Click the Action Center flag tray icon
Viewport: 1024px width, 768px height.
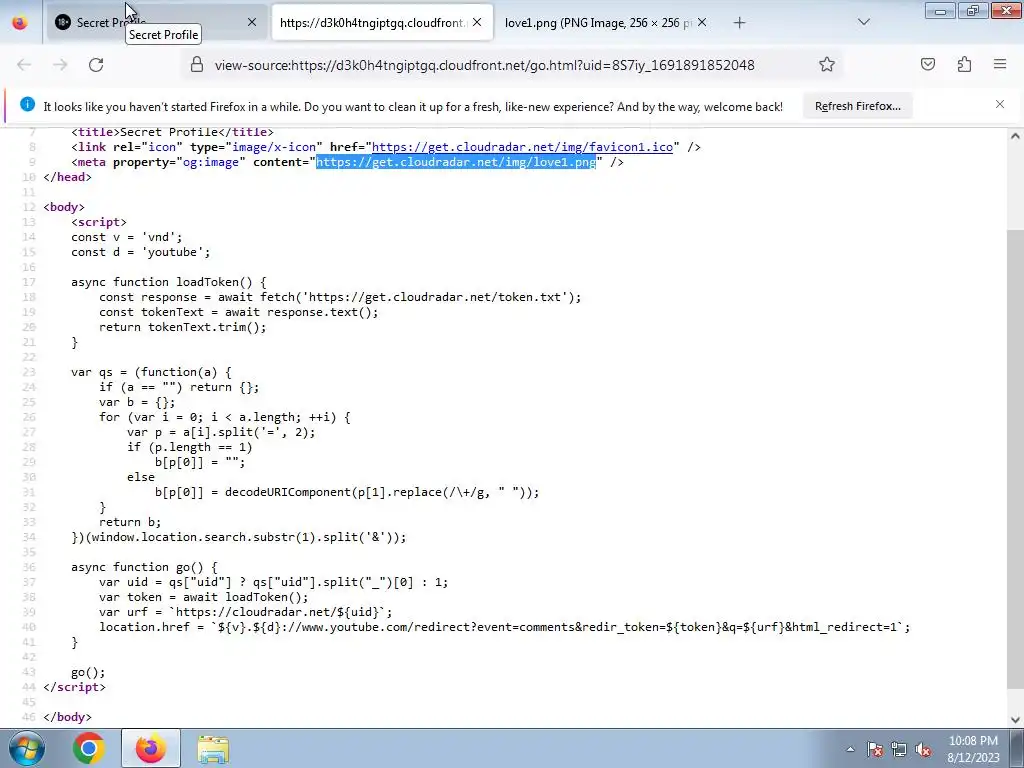[875, 749]
